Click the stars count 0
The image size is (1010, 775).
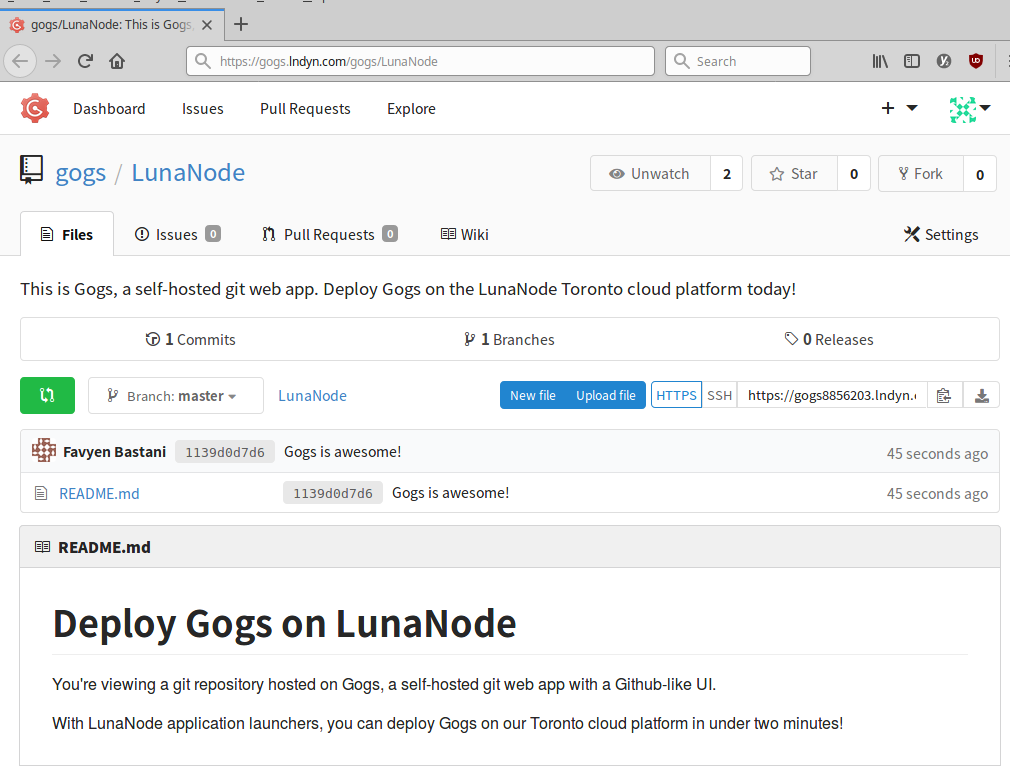[x=854, y=174]
